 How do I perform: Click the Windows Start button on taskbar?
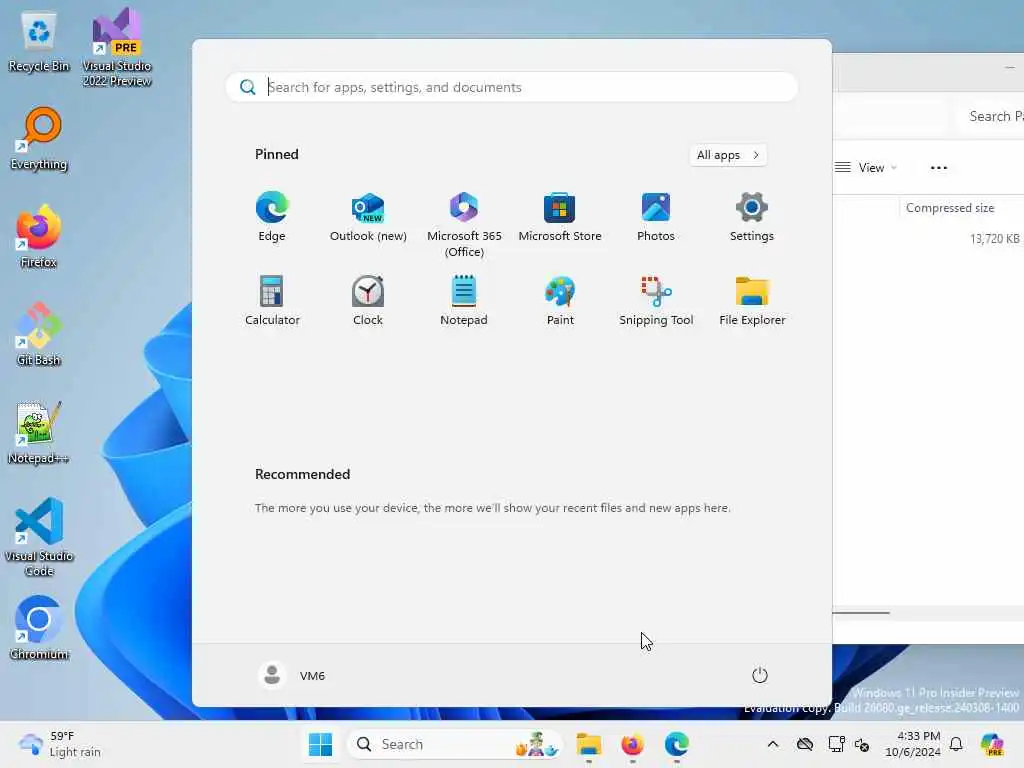point(320,744)
